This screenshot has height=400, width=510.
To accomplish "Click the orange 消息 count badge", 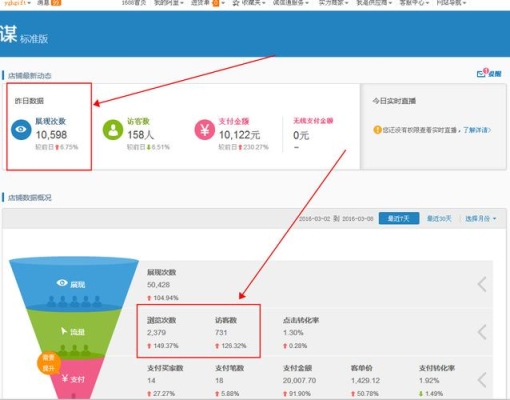I will [56, 3].
